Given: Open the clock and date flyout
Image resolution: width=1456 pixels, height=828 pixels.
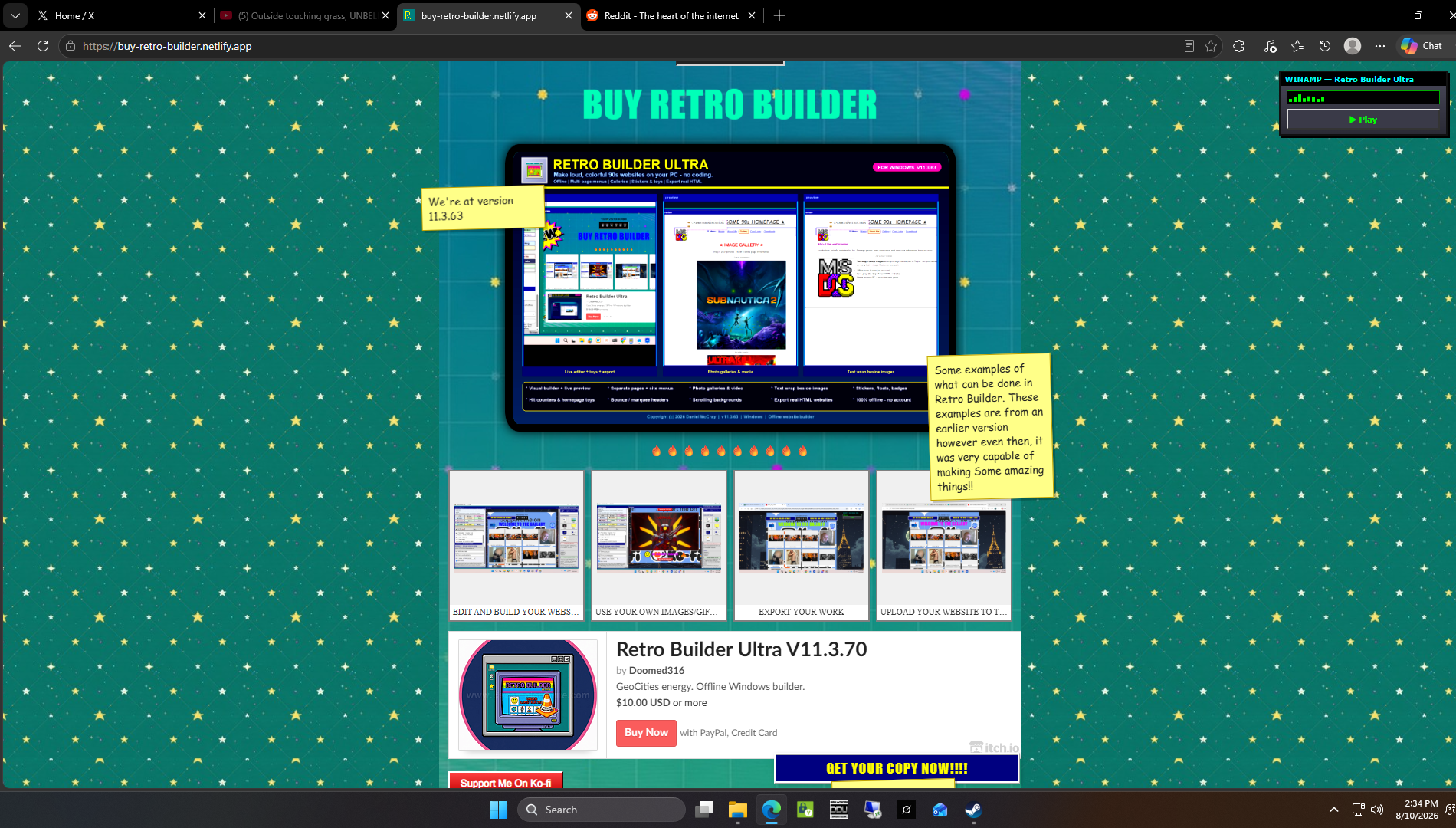Looking at the screenshot, I should click(1416, 810).
